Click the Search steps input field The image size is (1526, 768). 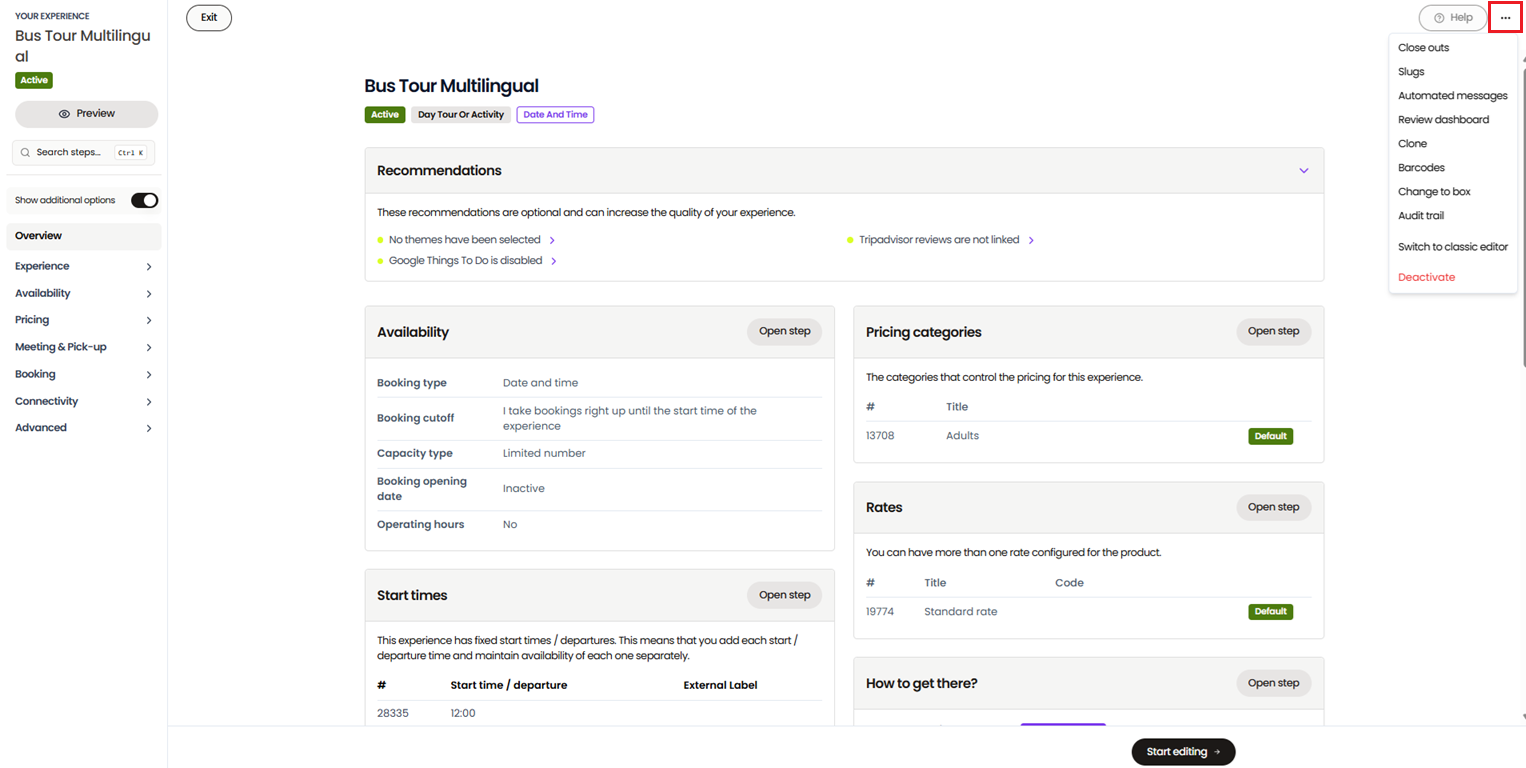(84, 153)
